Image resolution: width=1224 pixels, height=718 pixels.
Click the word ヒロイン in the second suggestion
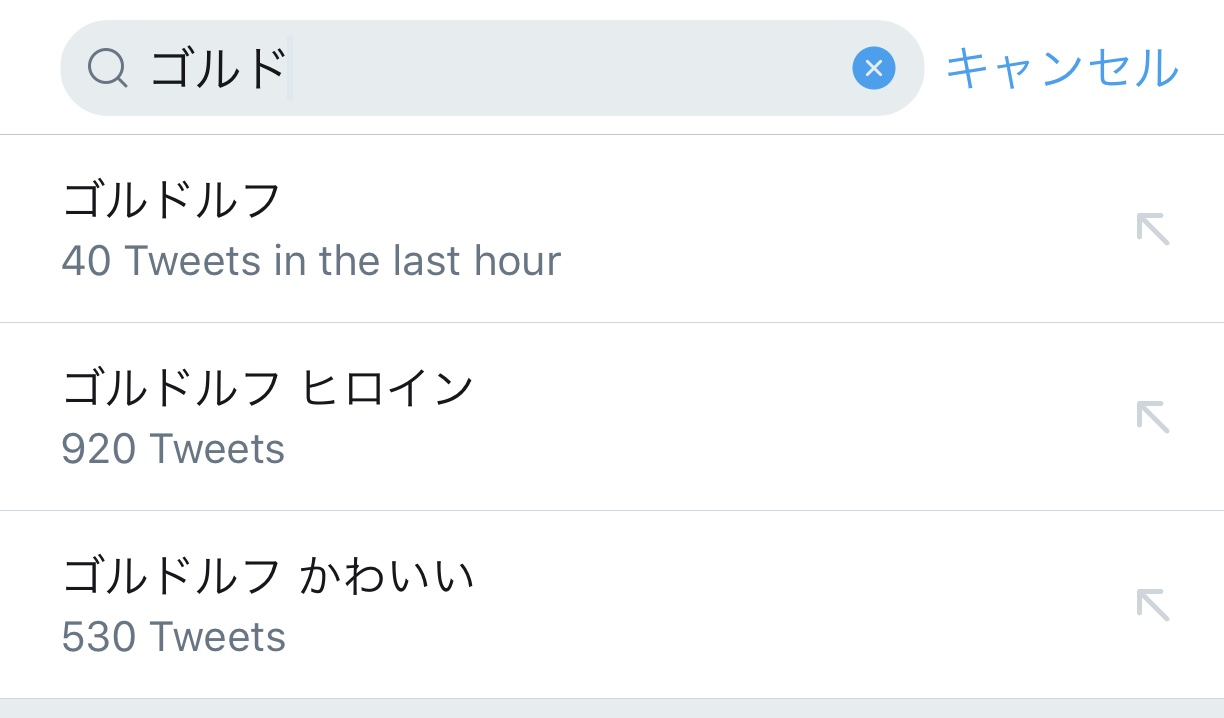[x=387, y=388]
